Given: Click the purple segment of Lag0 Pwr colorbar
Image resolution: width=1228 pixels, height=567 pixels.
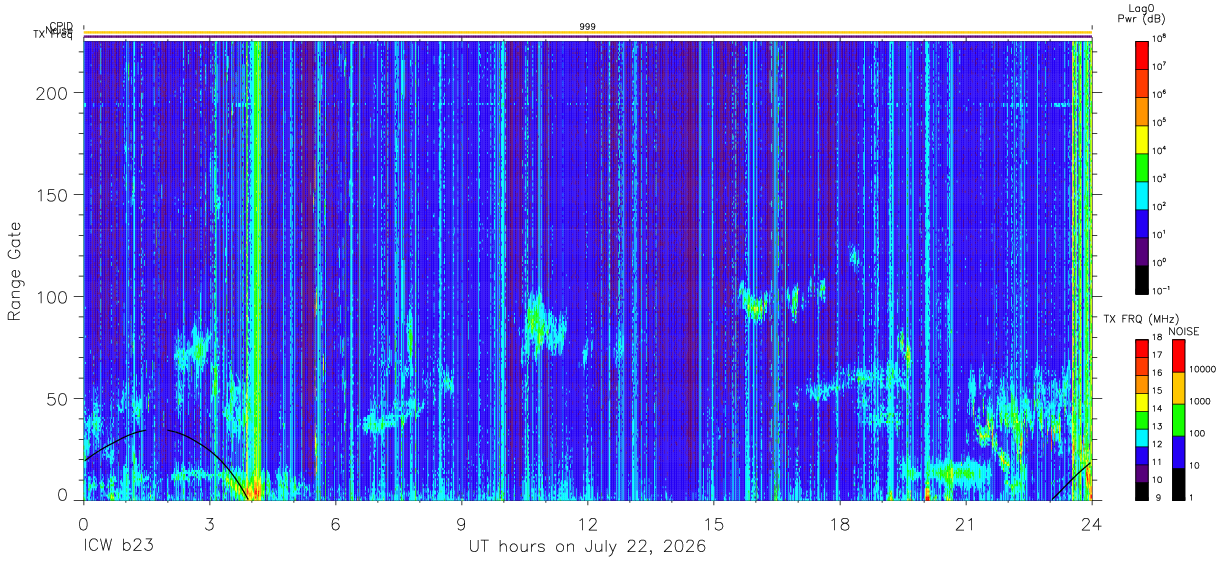Looking at the screenshot, I should click(x=1142, y=250).
